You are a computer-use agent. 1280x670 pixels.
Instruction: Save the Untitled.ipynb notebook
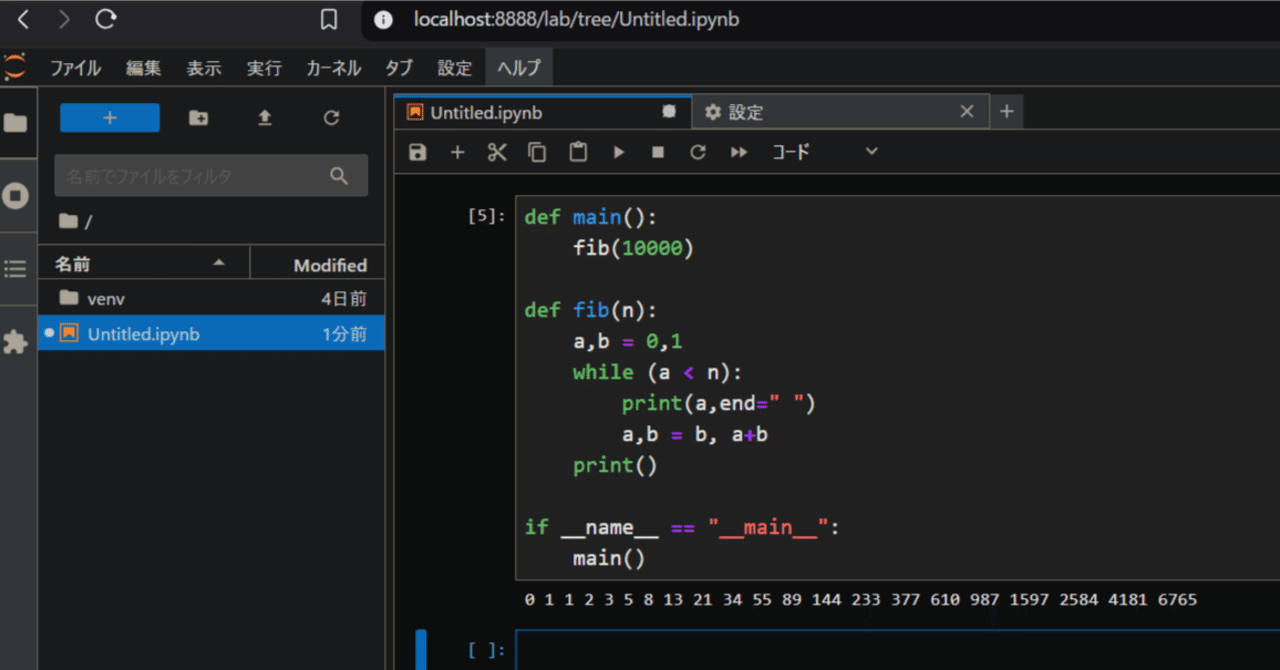417,152
